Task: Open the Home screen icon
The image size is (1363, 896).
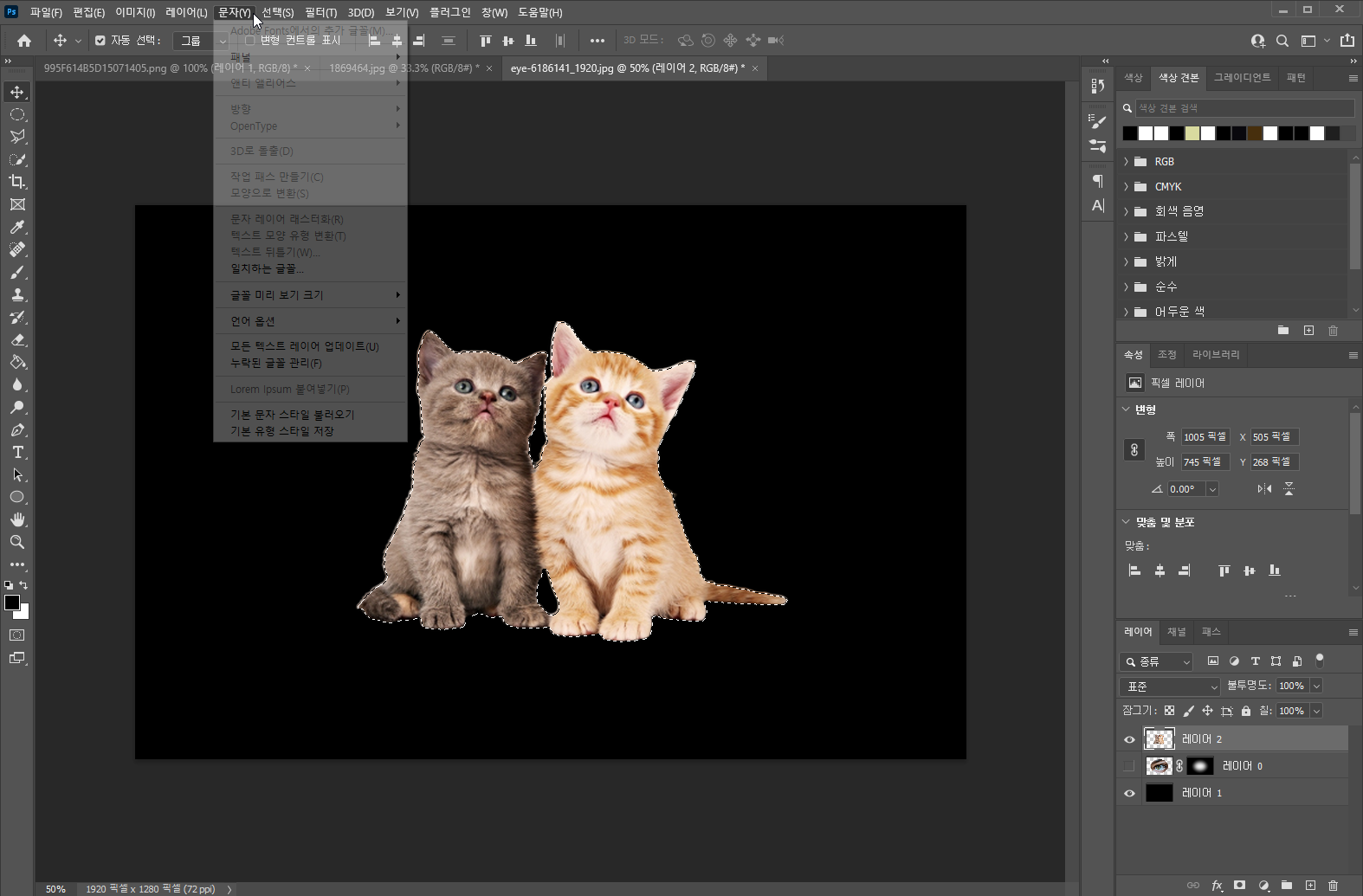Action: click(x=24, y=41)
